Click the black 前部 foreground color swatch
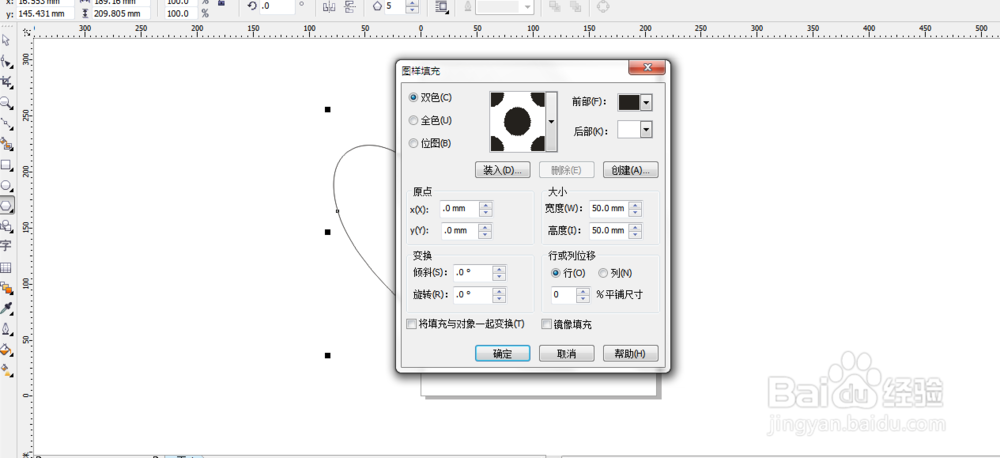 [629, 103]
